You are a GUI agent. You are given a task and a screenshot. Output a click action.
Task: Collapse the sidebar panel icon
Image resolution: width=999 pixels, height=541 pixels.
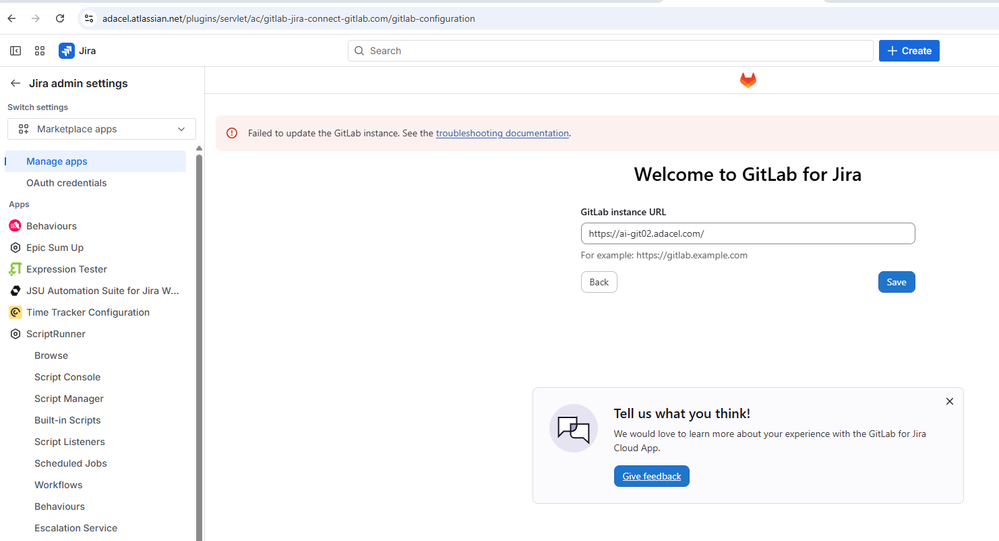pos(15,51)
